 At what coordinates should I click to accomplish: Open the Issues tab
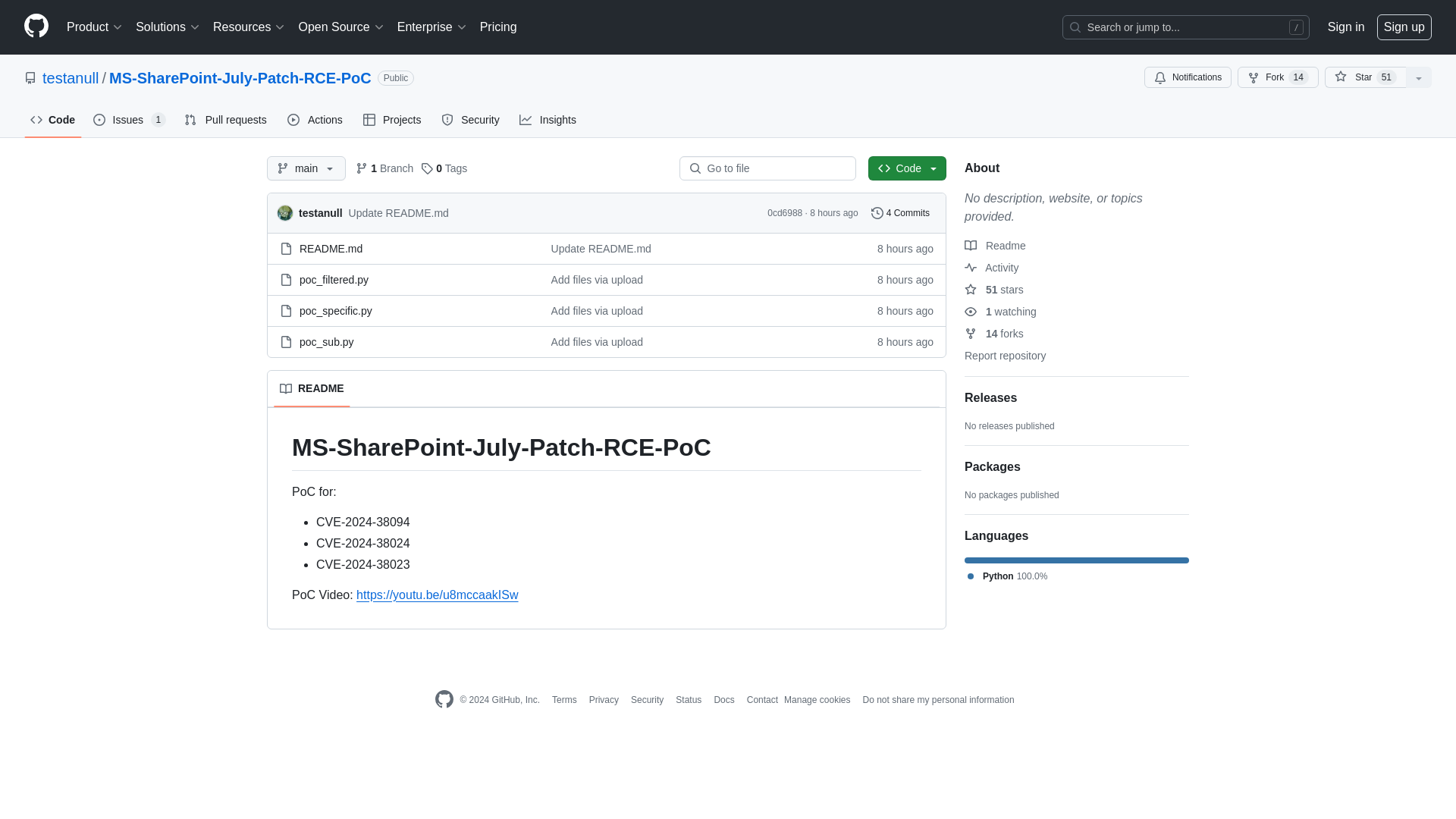(130, 120)
